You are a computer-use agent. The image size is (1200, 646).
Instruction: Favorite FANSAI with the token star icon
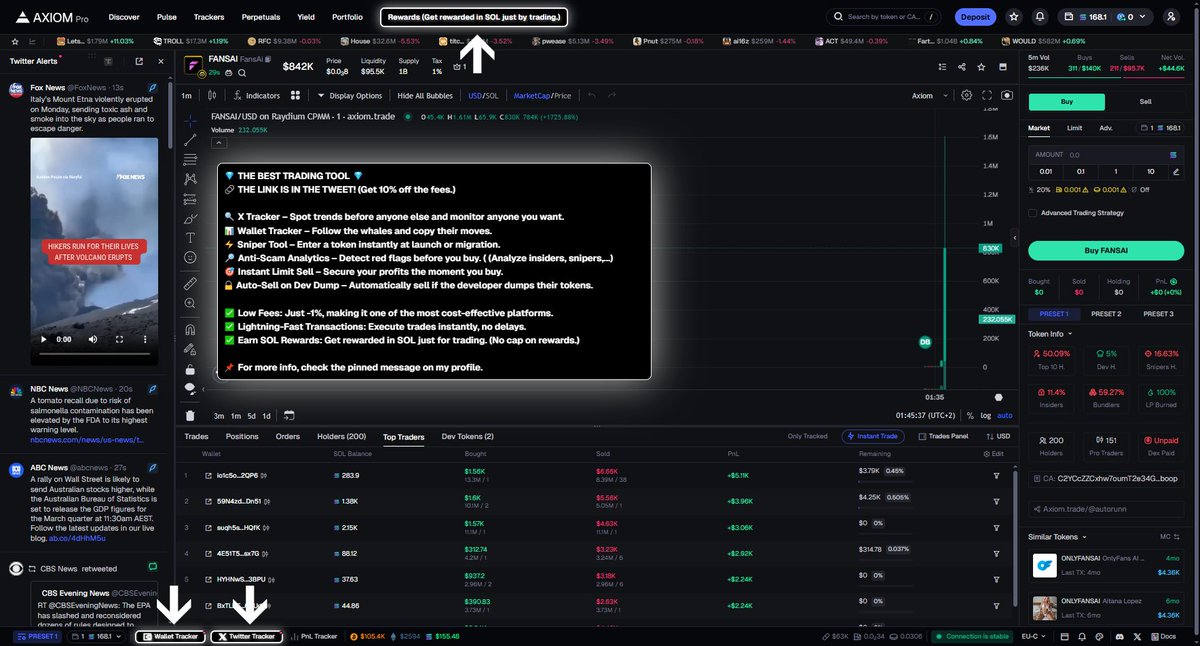(982, 67)
